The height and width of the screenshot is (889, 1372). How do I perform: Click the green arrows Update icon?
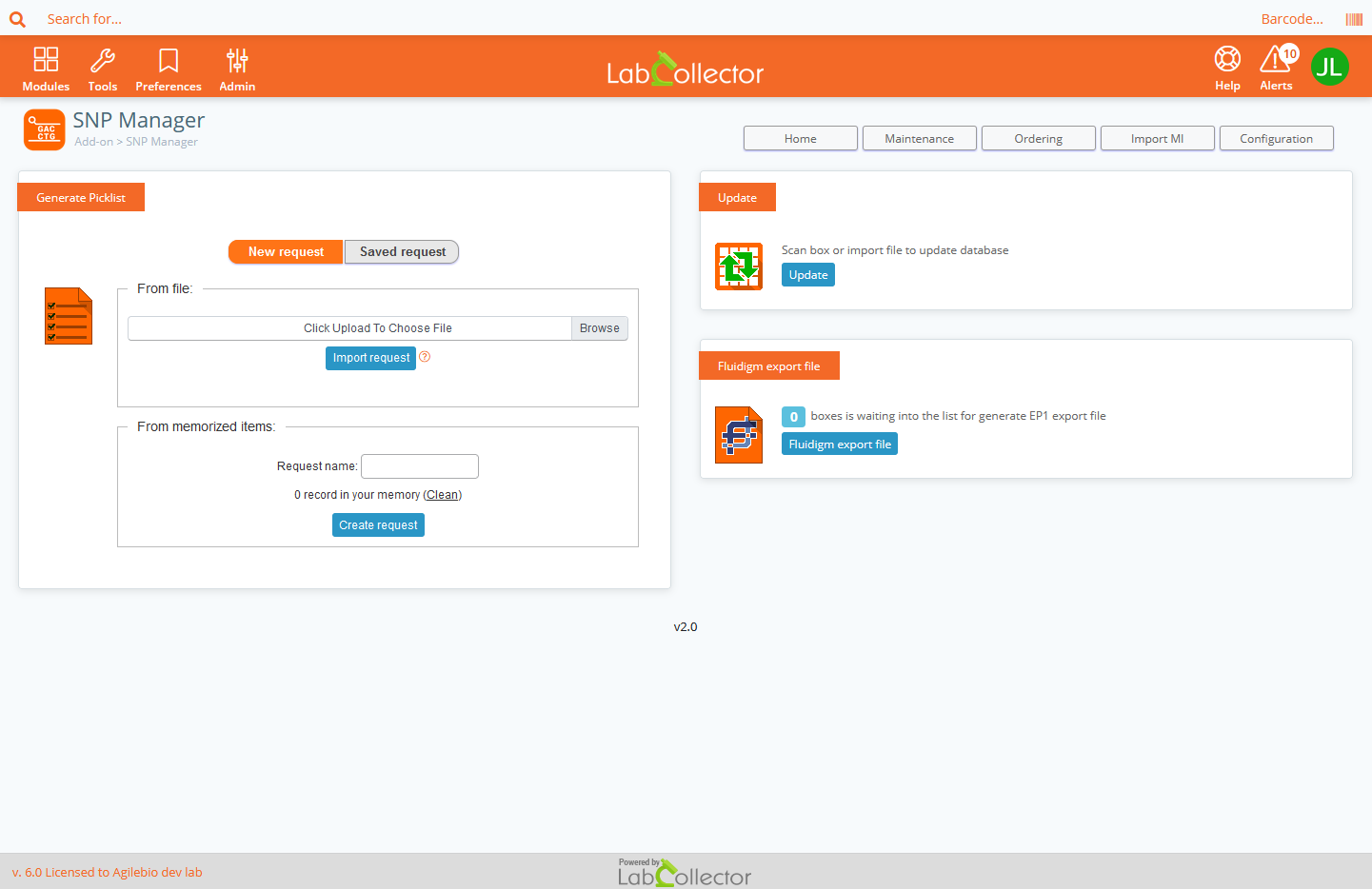739,267
